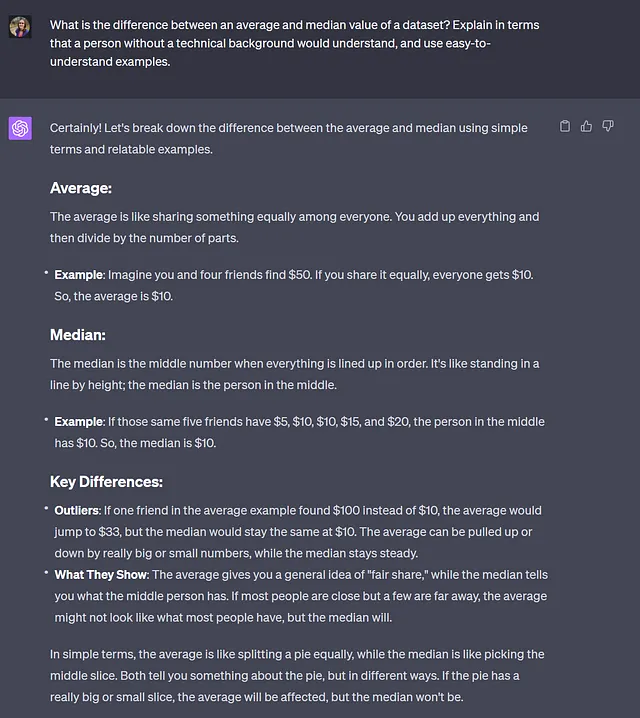Click the thumbs up icon
Image resolution: width=640 pixels, height=718 pixels.
(x=586, y=126)
